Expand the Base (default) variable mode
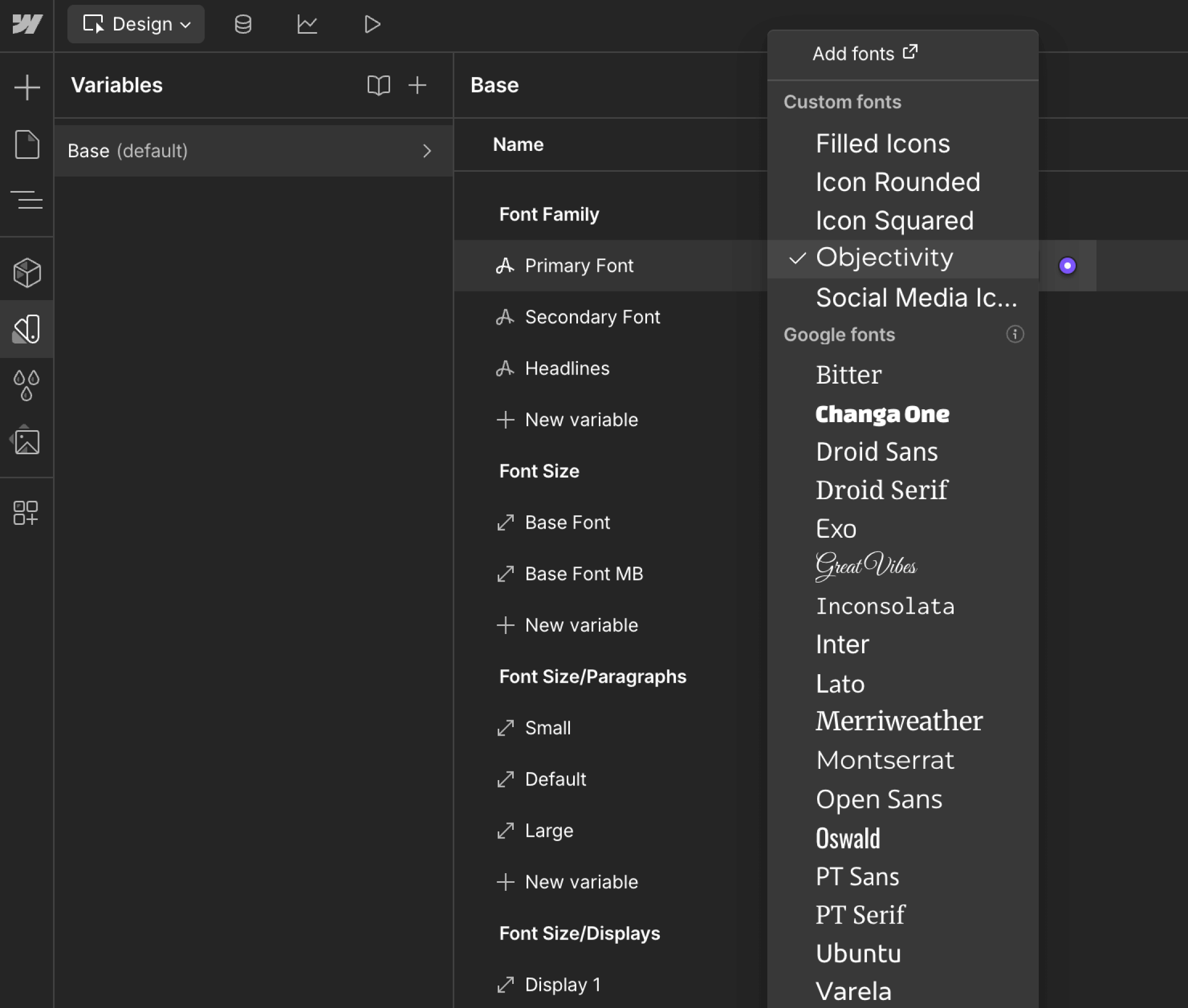This screenshot has width=1188, height=1008. tap(428, 151)
